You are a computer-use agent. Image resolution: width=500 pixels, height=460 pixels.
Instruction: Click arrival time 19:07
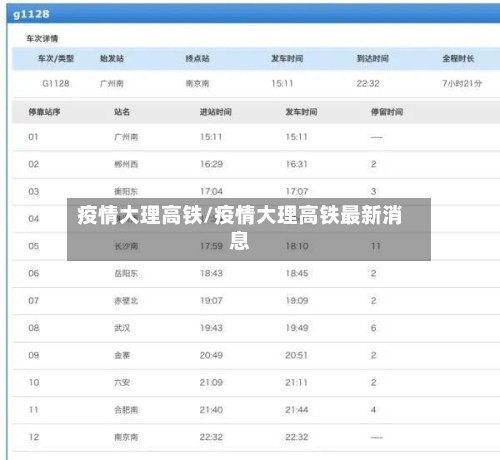coord(211,301)
